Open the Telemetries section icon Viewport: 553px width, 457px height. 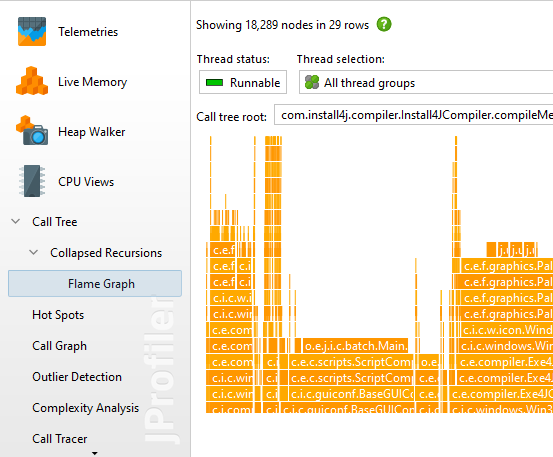point(32,31)
